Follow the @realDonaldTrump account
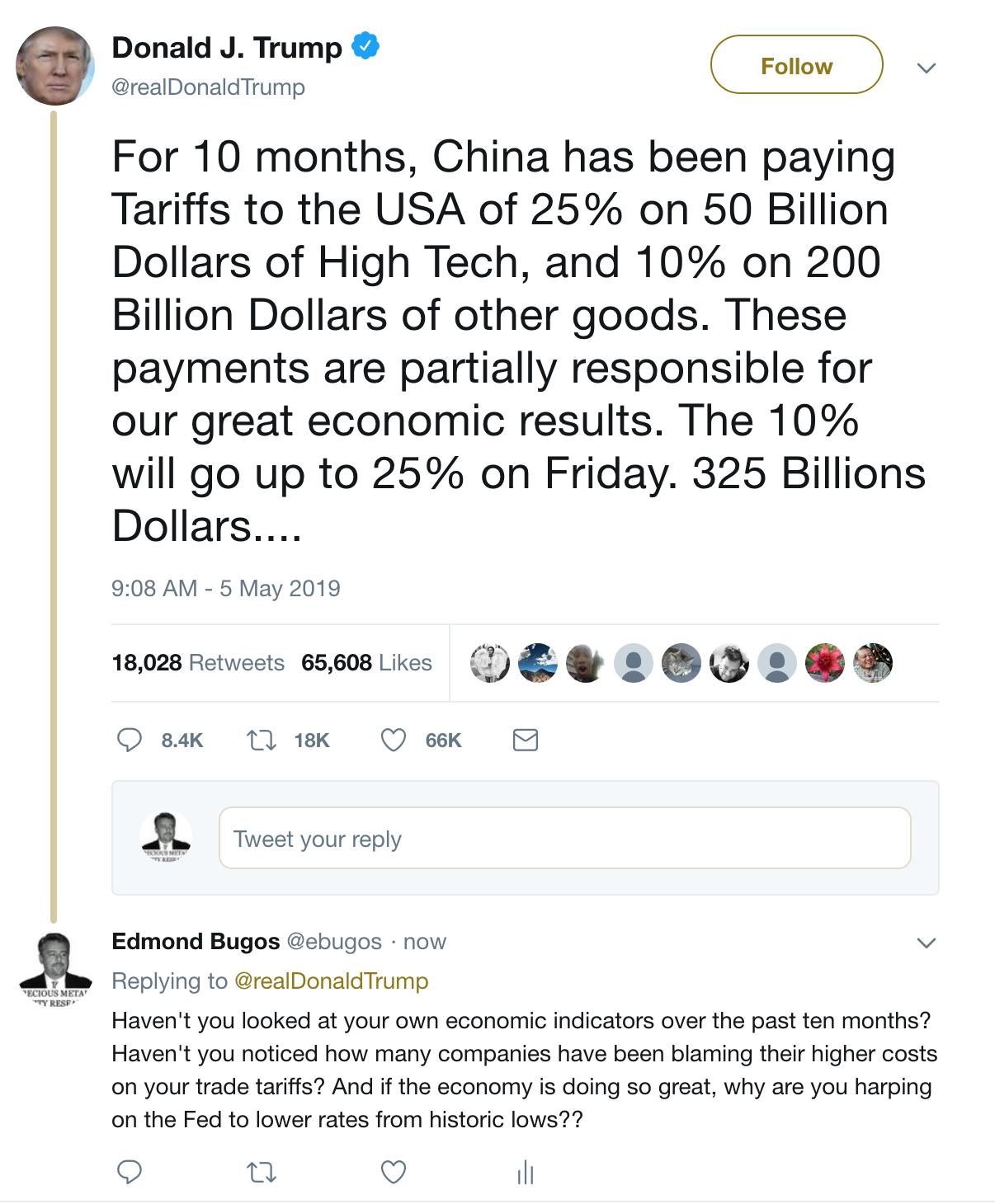The width and height of the screenshot is (995, 1204). click(796, 65)
